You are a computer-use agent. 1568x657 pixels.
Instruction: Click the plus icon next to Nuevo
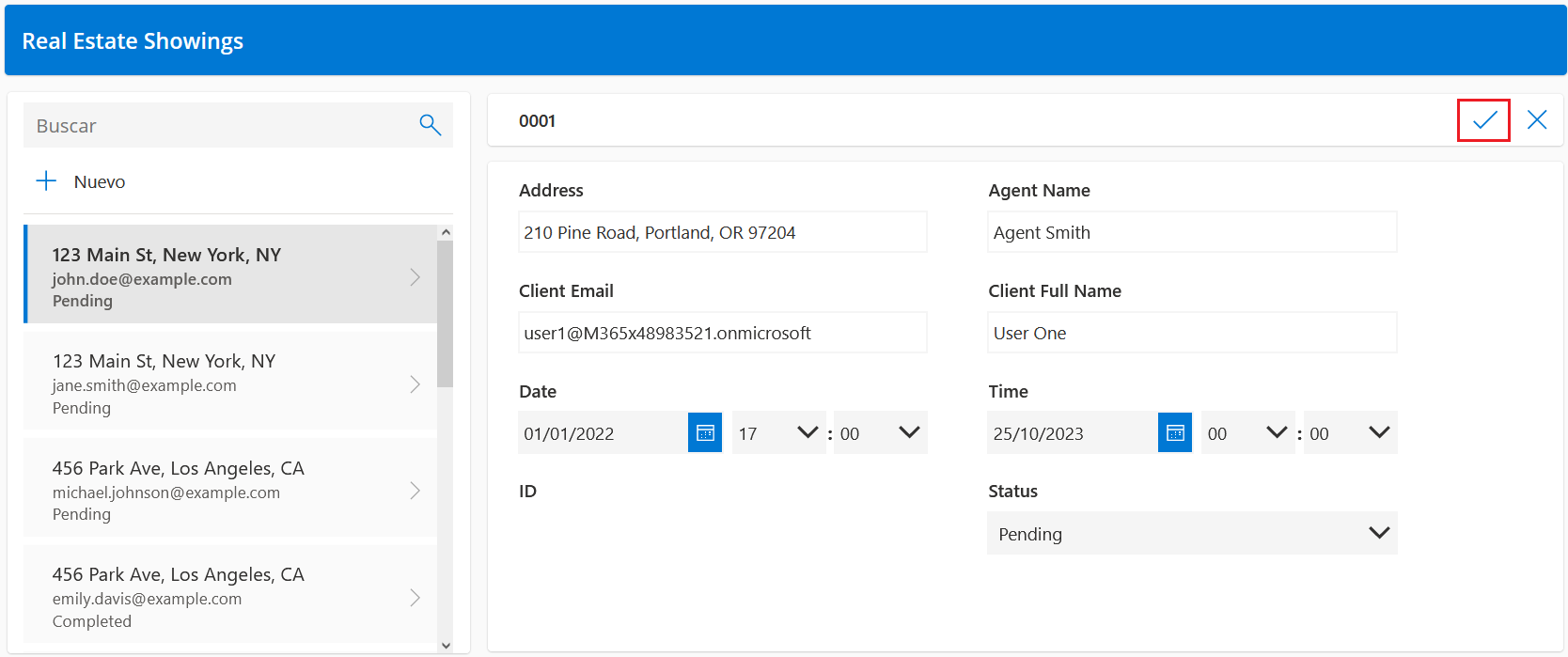pos(46,181)
